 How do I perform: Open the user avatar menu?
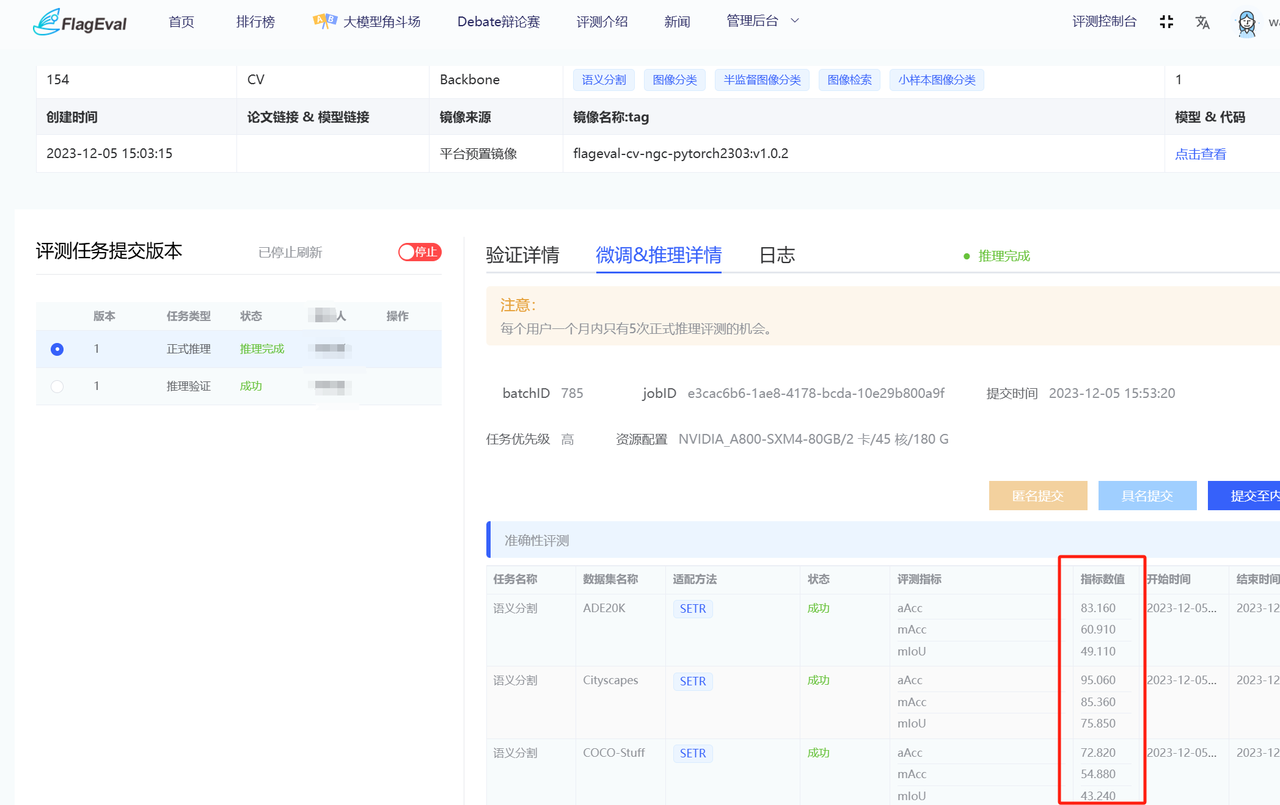pos(1246,23)
